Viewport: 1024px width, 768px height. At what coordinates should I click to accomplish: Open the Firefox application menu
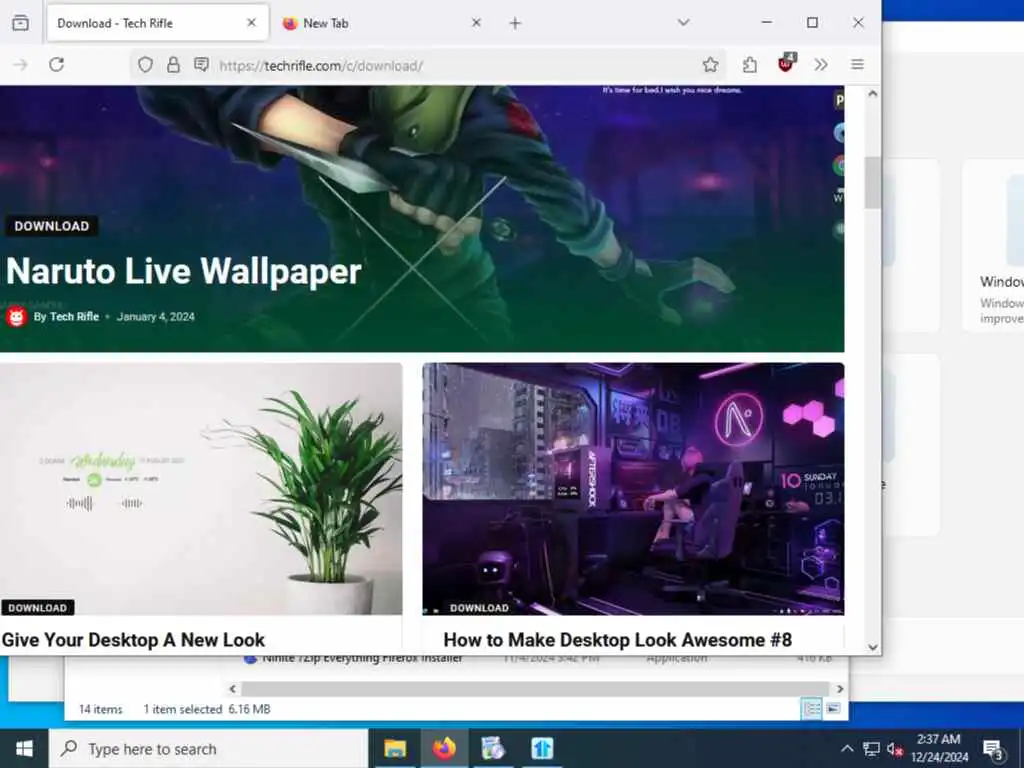click(857, 65)
